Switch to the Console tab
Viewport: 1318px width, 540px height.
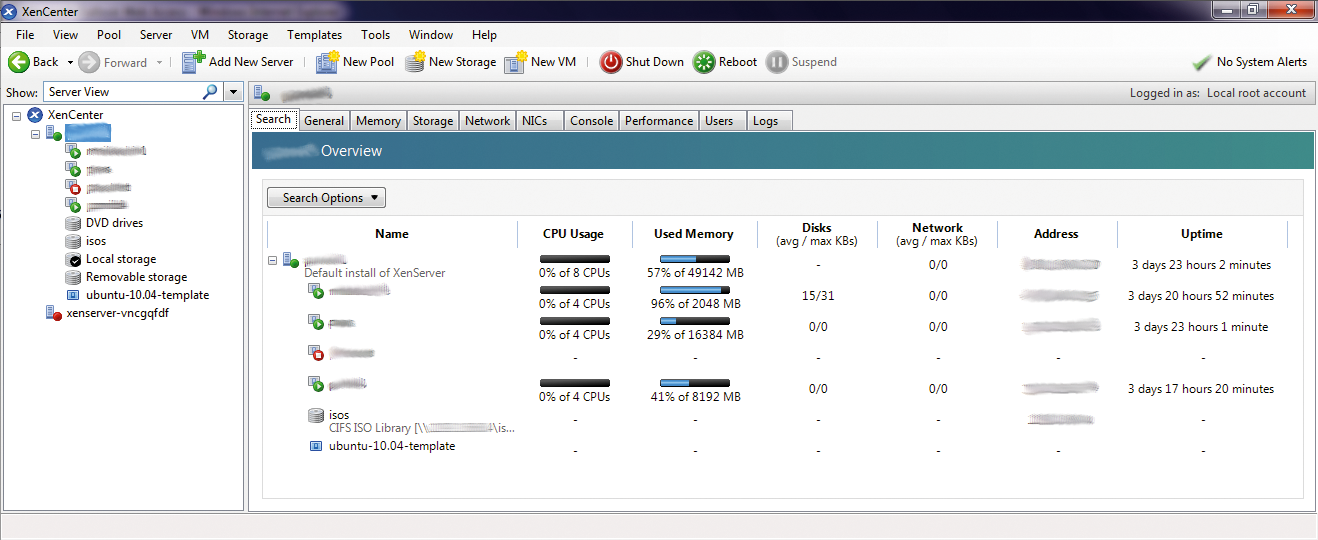591,121
